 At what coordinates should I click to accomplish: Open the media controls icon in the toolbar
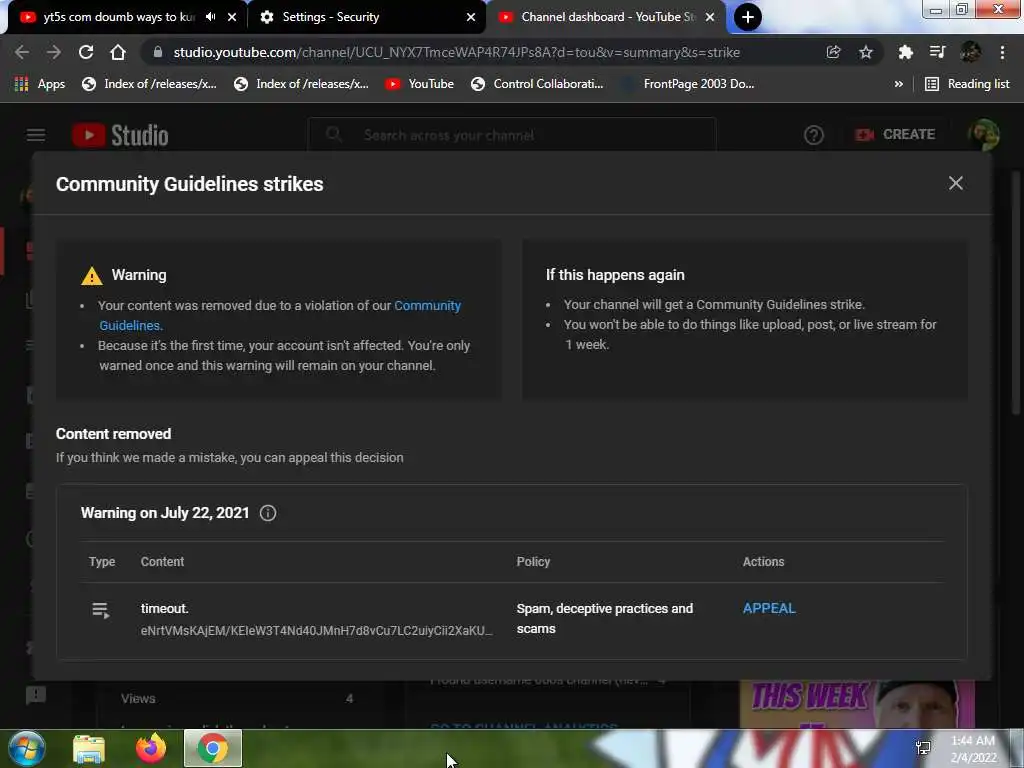937,52
